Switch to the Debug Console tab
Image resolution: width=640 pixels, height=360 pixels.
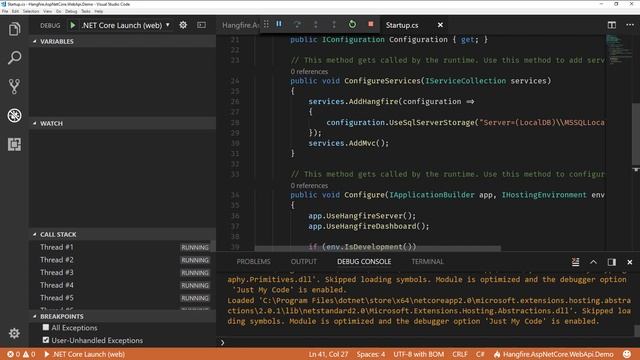pos(364,262)
